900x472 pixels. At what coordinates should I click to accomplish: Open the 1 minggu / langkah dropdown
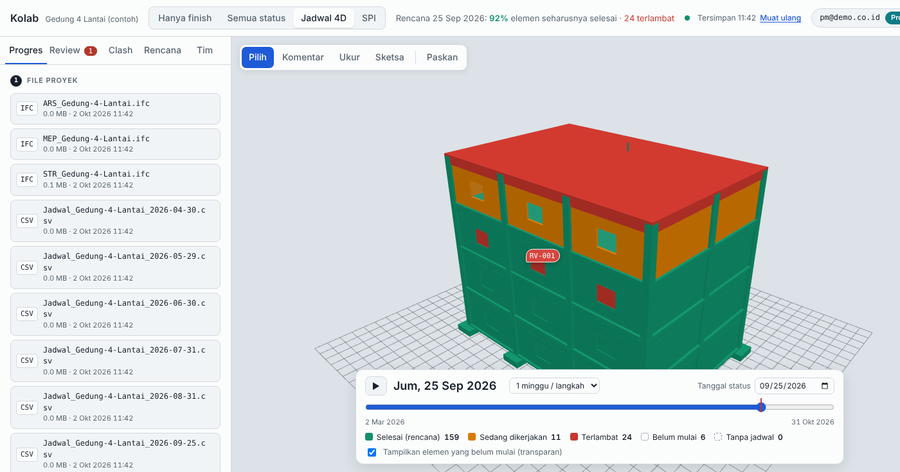[554, 386]
